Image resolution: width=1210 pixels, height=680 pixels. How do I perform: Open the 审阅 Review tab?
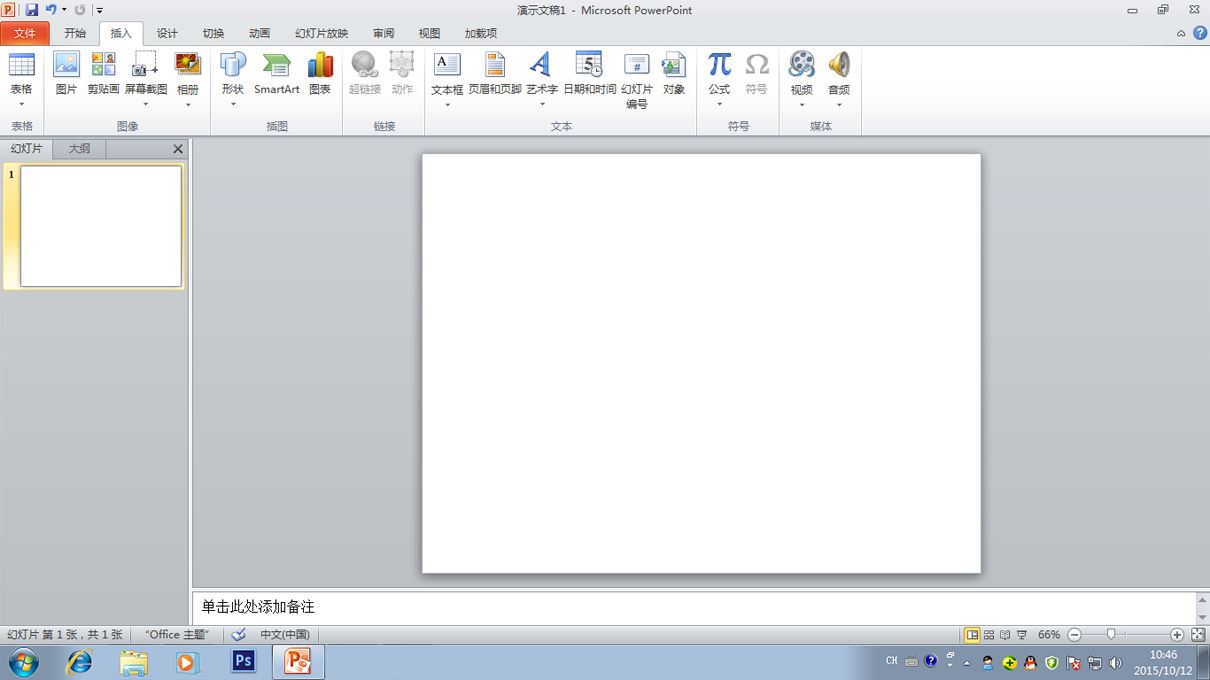pos(383,33)
